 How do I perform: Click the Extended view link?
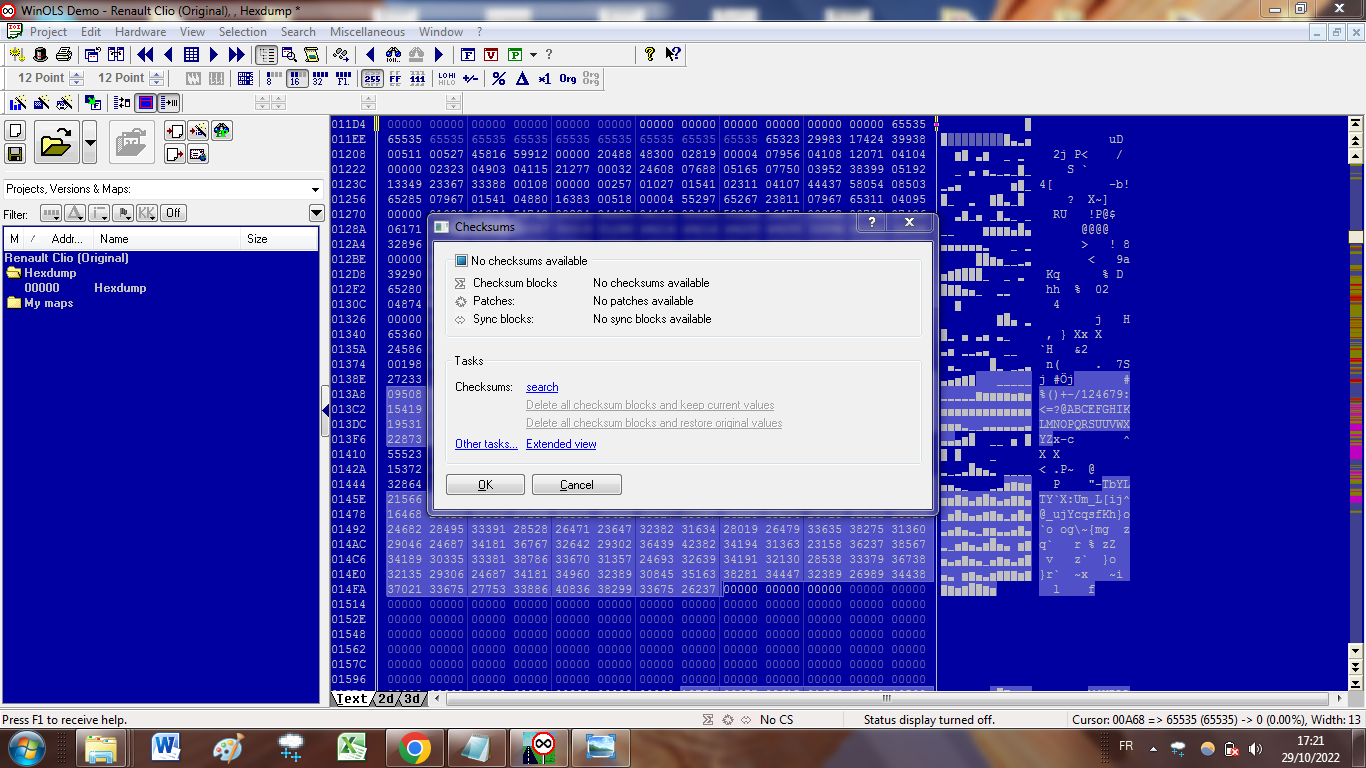561,444
